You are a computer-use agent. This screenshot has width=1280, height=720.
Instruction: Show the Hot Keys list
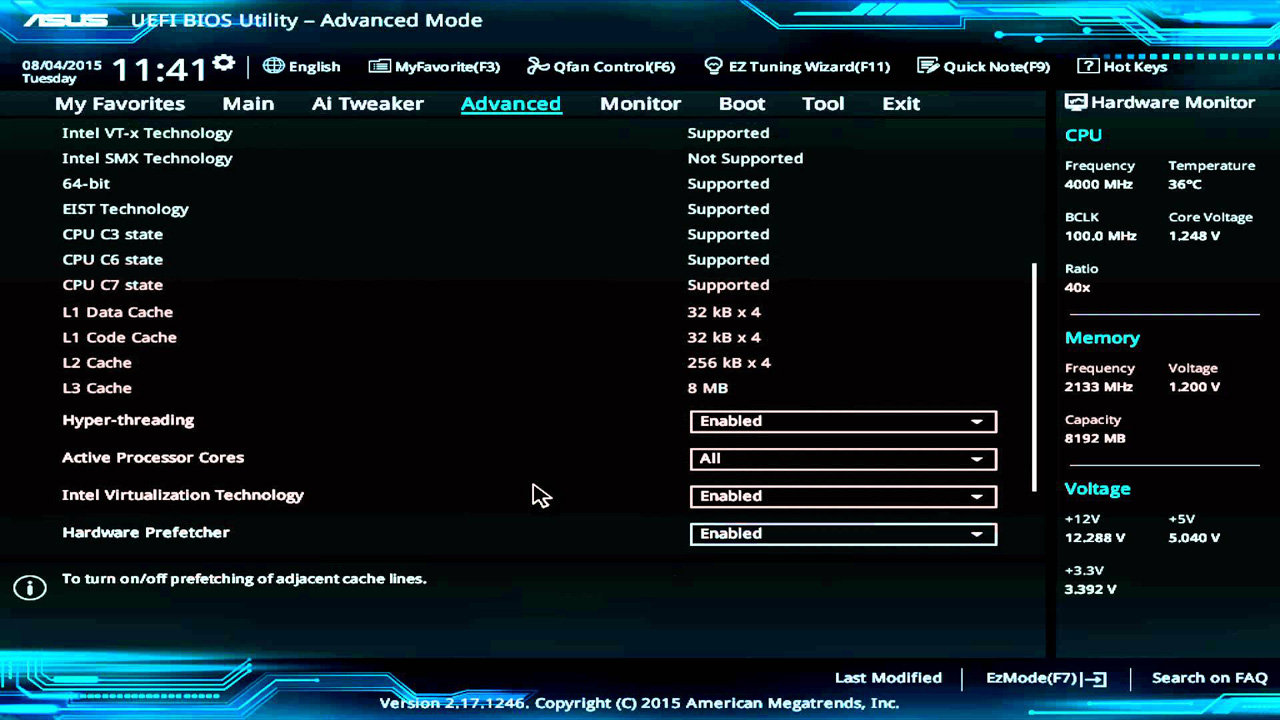1122,67
